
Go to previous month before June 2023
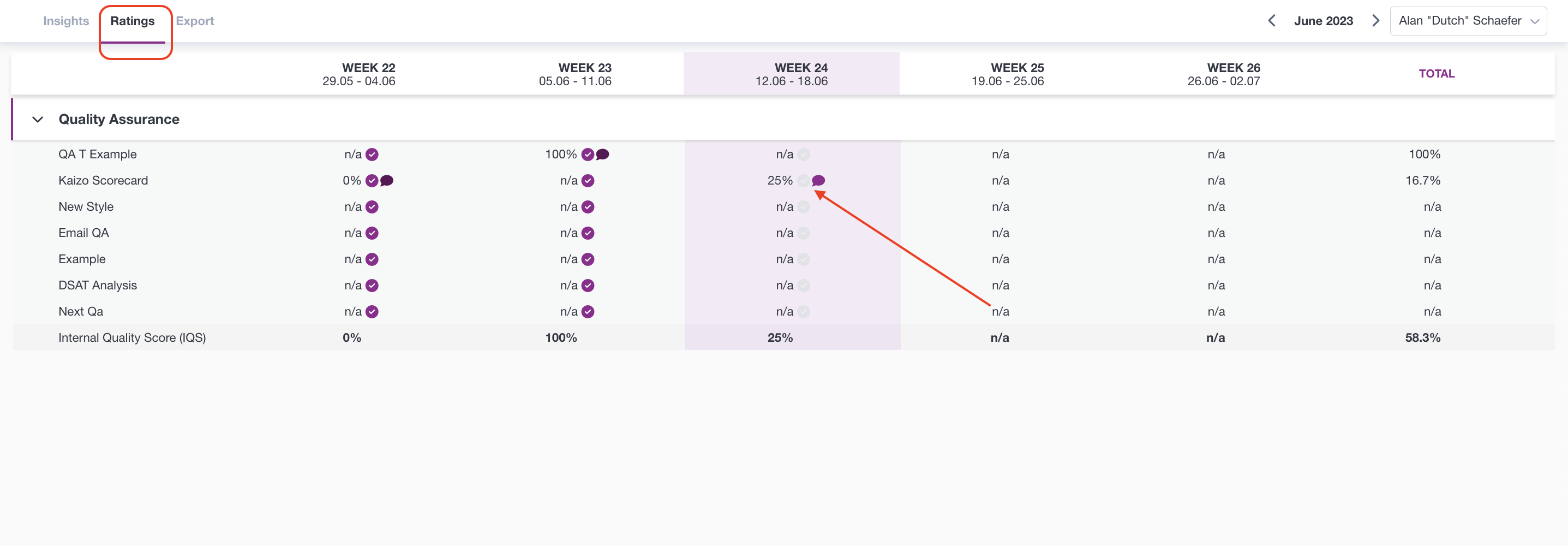click(1272, 21)
